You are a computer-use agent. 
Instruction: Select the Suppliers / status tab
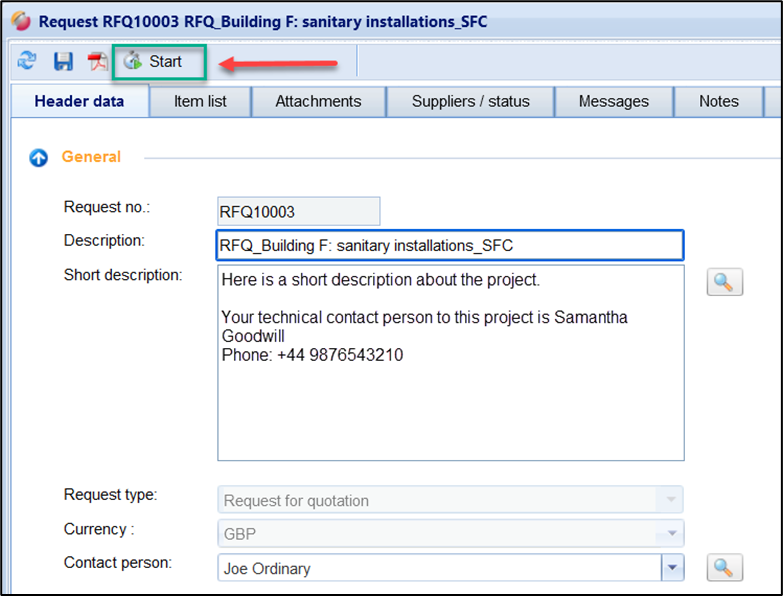(x=470, y=101)
